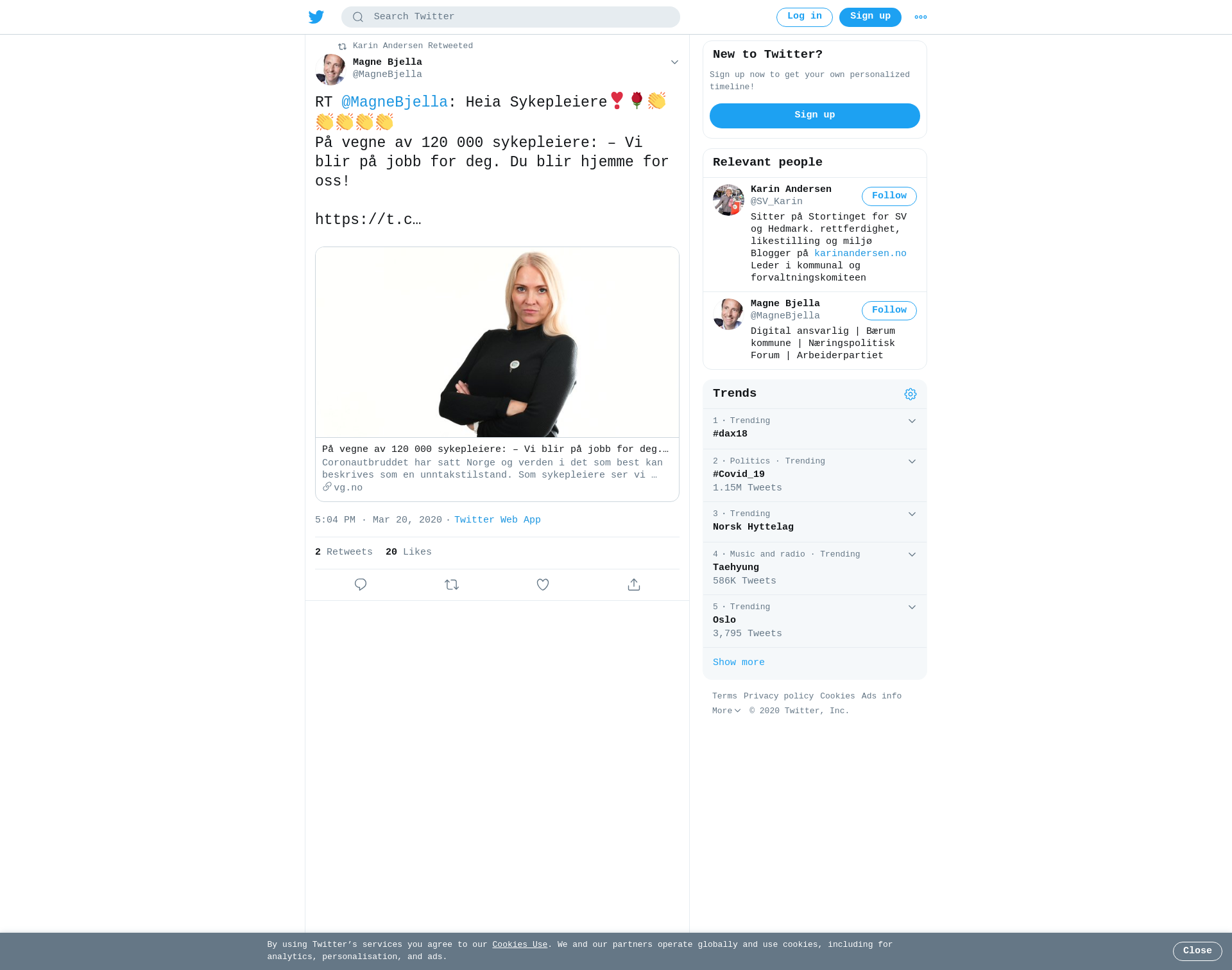Open the chevron next to #Covid_19 trend
Viewport: 1232px width, 970px height.
point(912,462)
